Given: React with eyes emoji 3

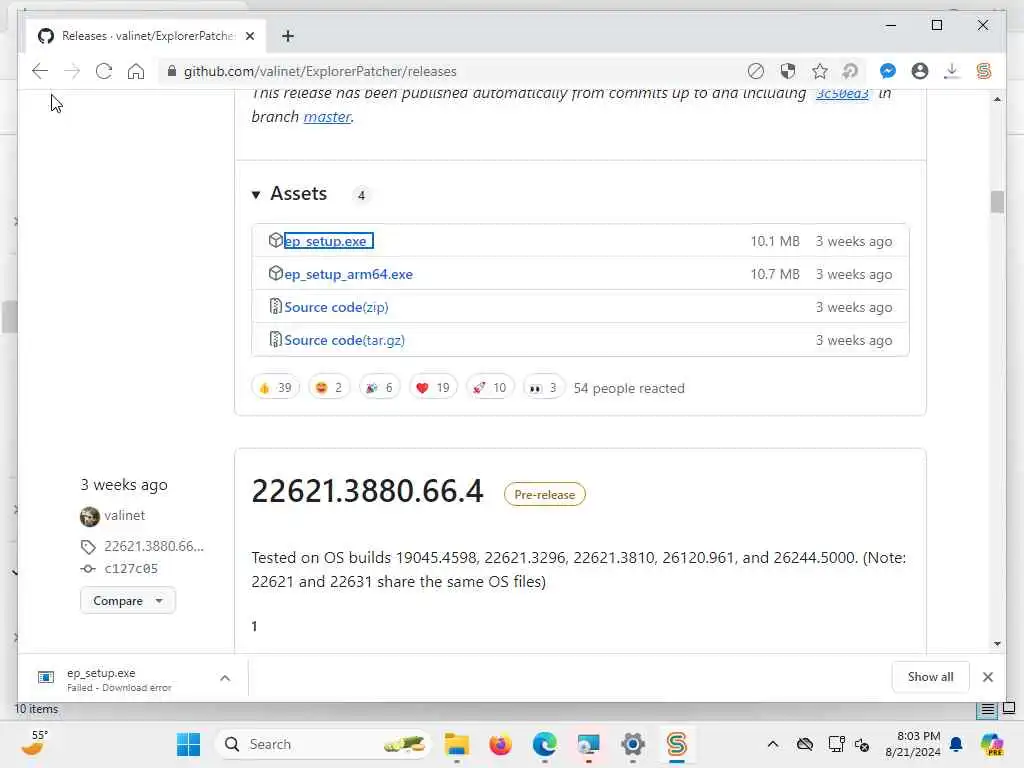Looking at the screenshot, I should pyautogui.click(x=543, y=388).
